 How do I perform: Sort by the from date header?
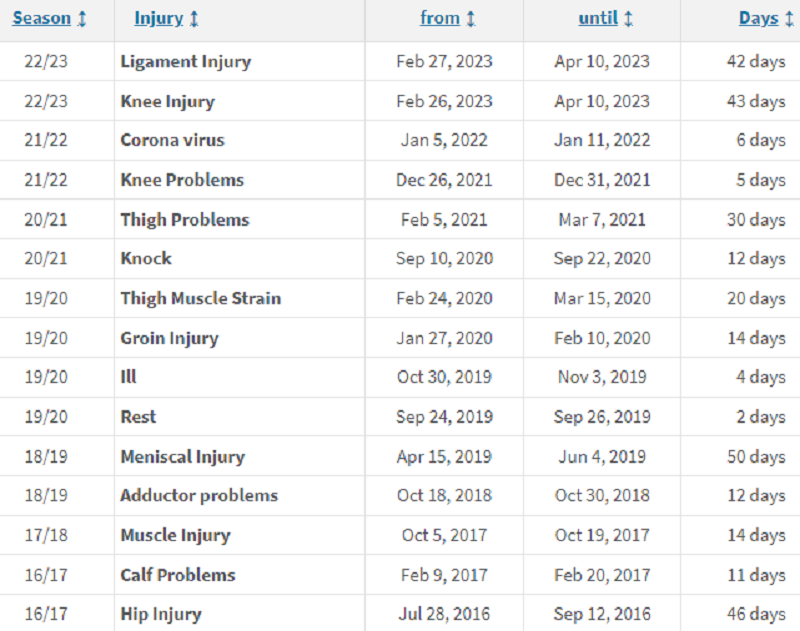point(440,19)
